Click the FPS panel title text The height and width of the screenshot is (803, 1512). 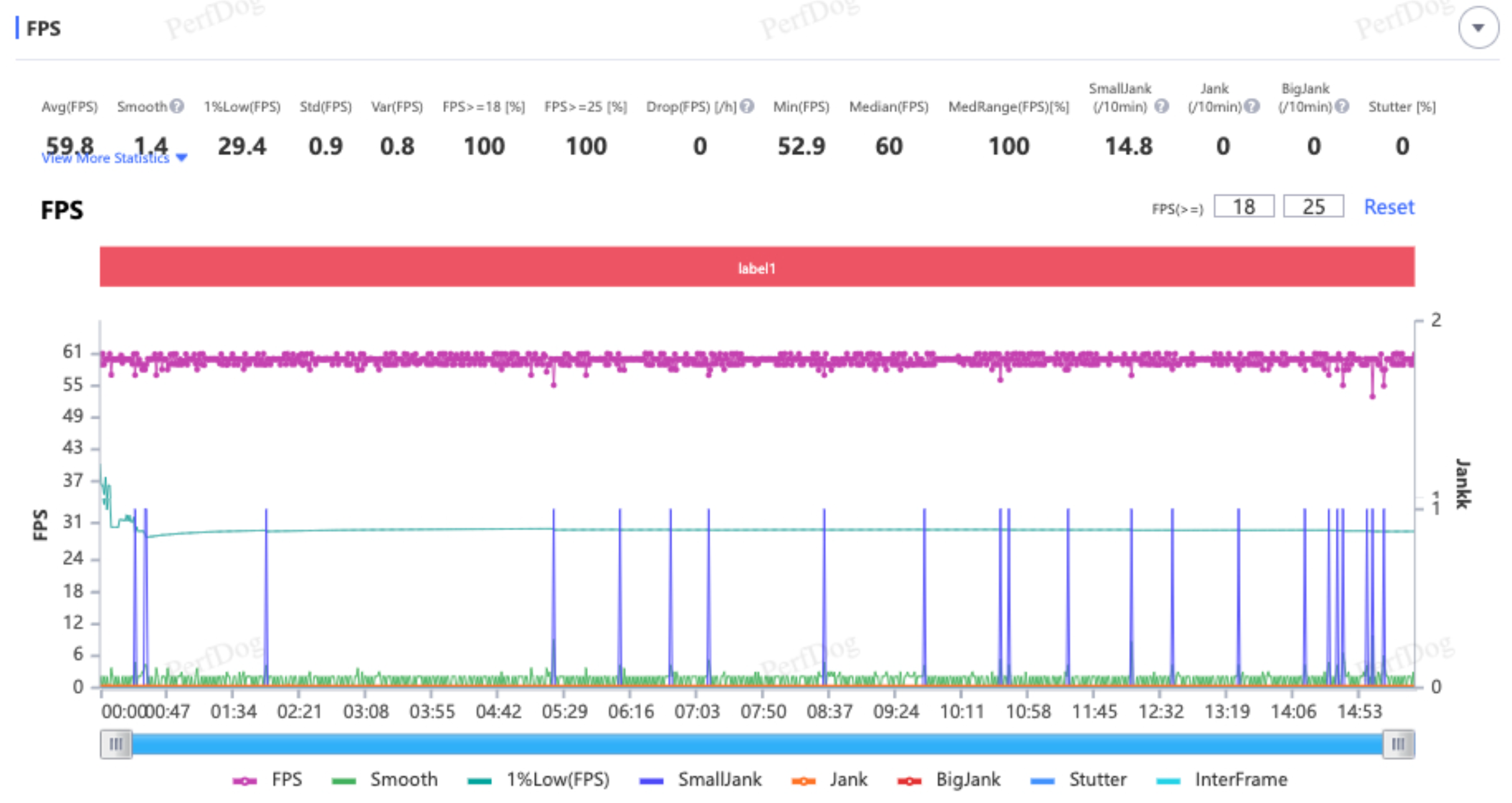tap(43, 28)
